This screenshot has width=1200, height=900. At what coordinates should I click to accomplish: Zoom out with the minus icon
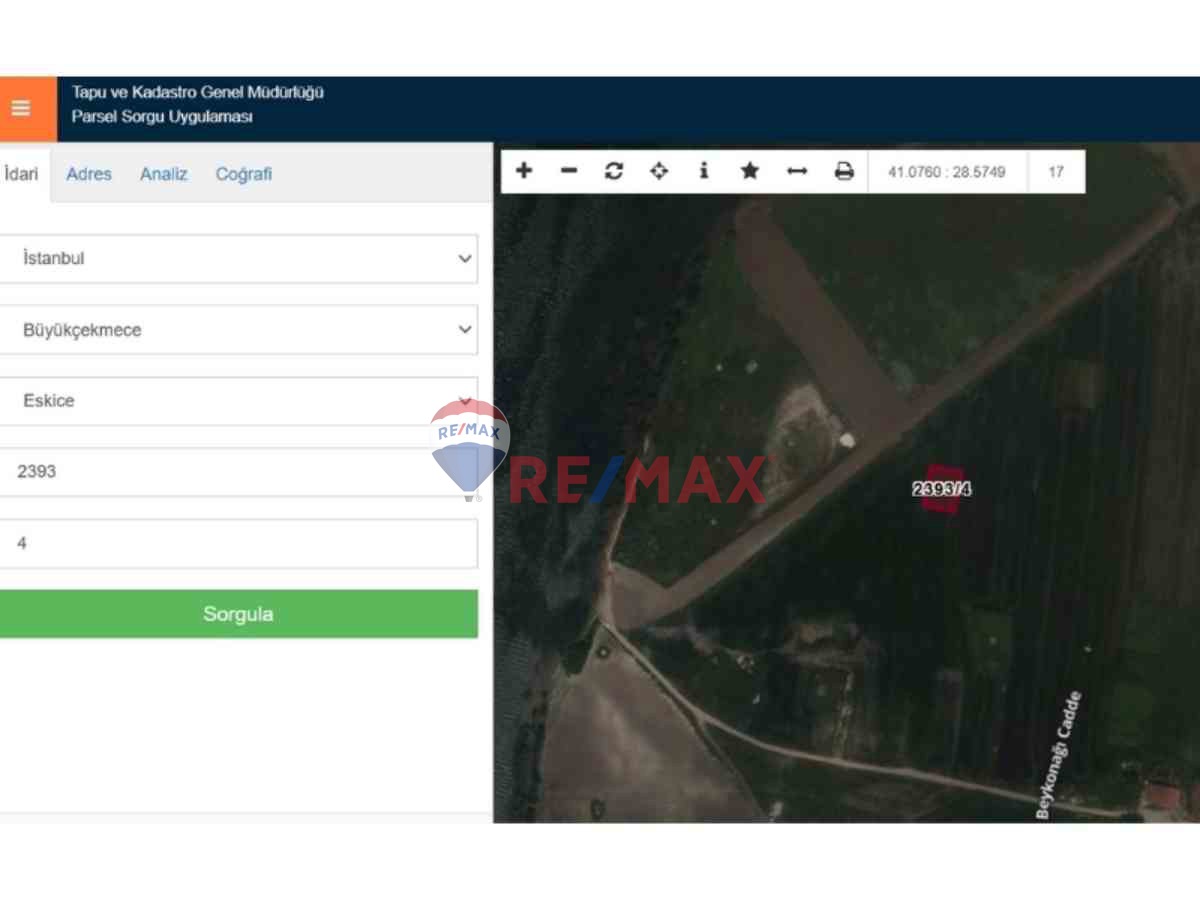[569, 171]
